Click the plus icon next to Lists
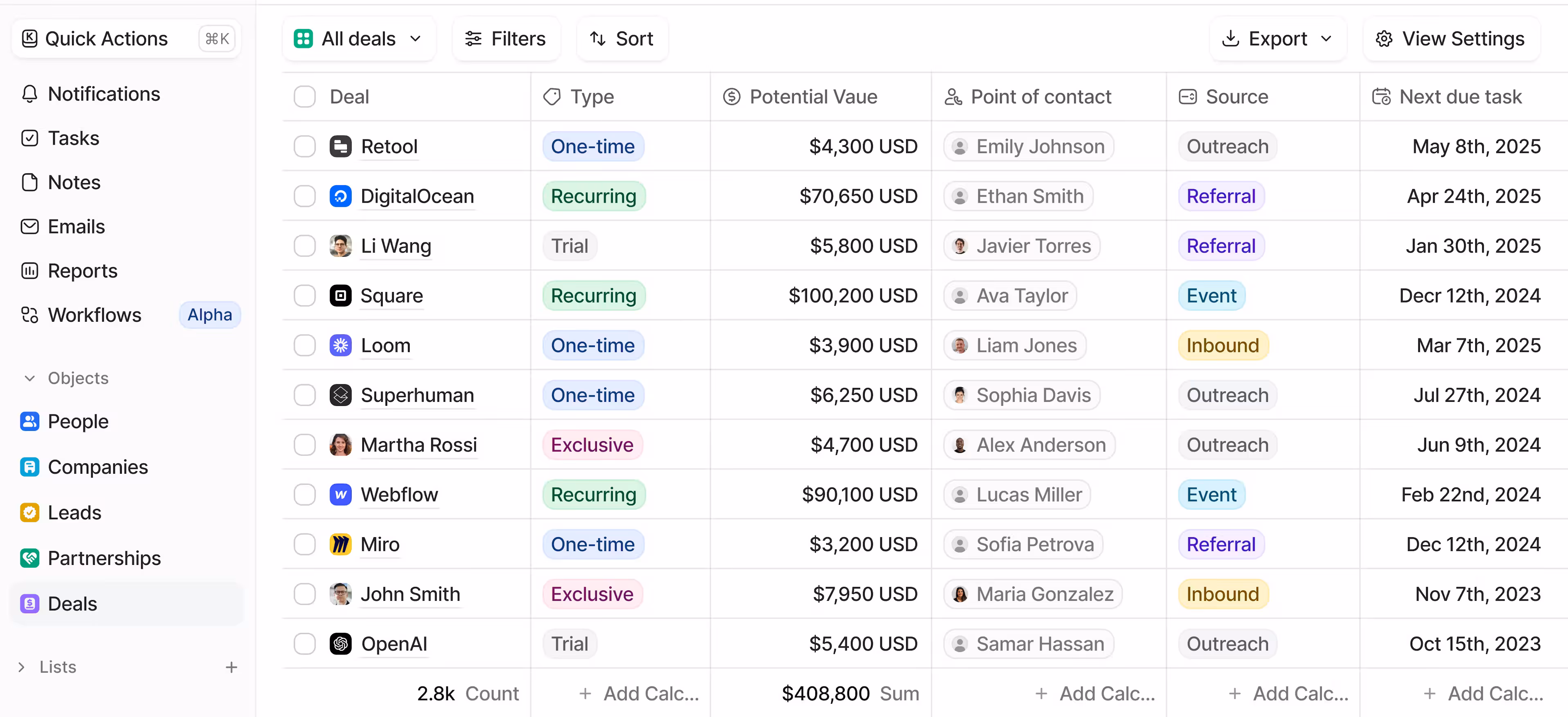 coord(231,667)
